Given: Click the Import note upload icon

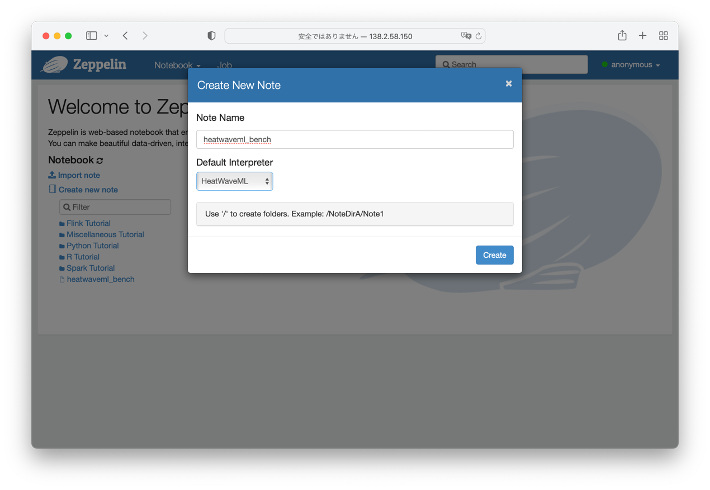Looking at the screenshot, I should pos(52,175).
